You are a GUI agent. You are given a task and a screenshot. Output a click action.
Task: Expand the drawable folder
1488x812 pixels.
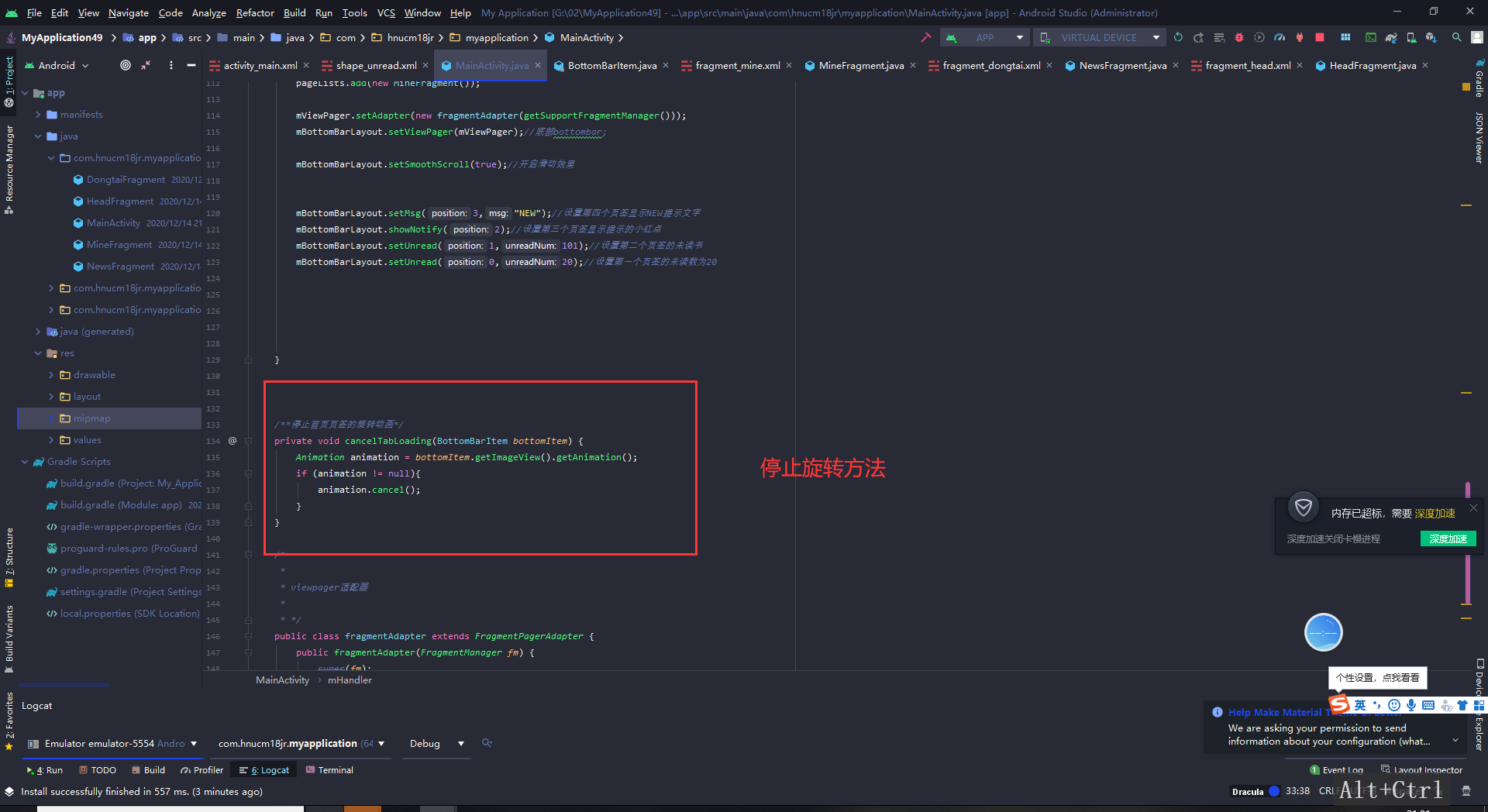(x=51, y=374)
